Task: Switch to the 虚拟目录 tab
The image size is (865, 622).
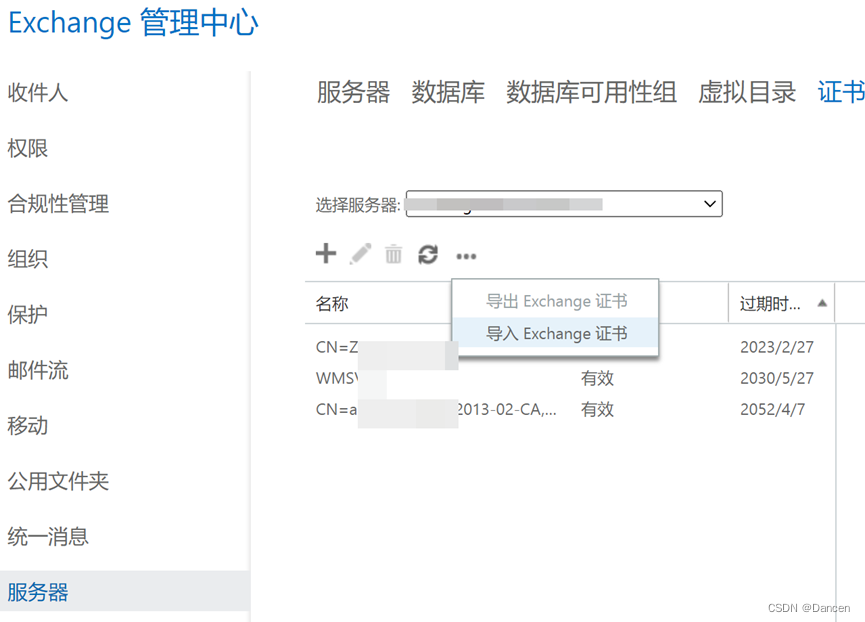Action: (x=747, y=92)
